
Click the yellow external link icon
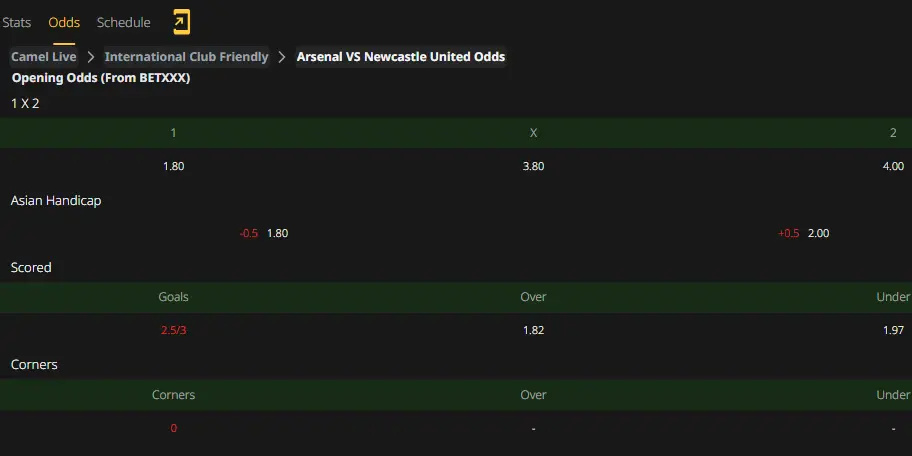(x=181, y=23)
